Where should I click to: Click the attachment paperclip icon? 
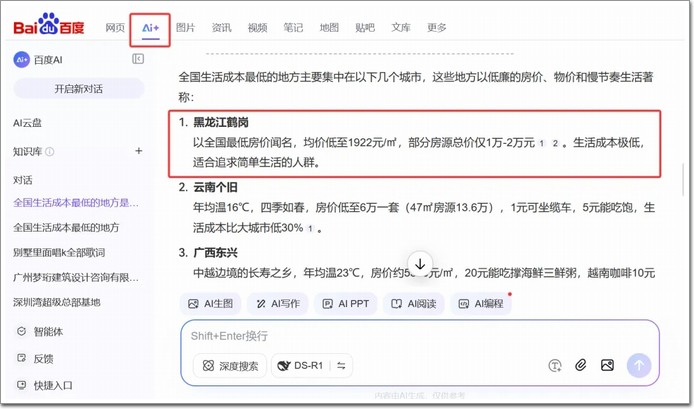coord(582,366)
